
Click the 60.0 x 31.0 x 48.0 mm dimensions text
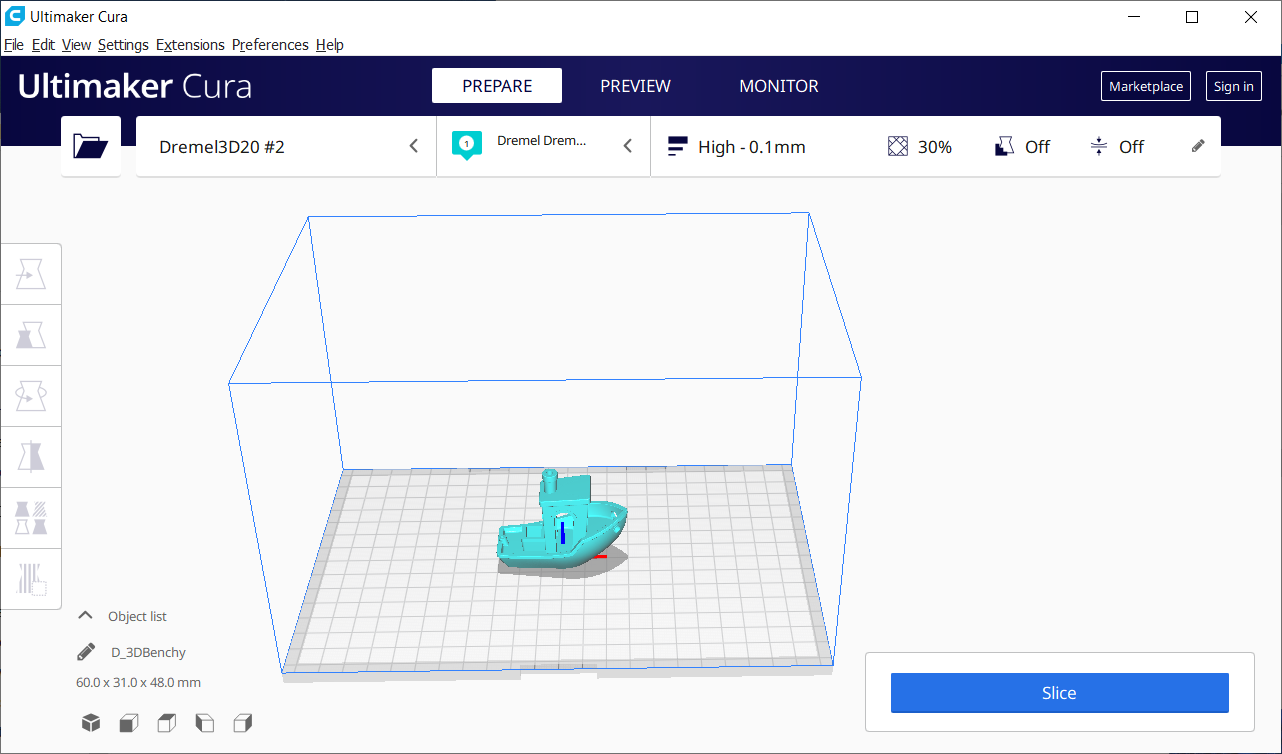tap(138, 682)
